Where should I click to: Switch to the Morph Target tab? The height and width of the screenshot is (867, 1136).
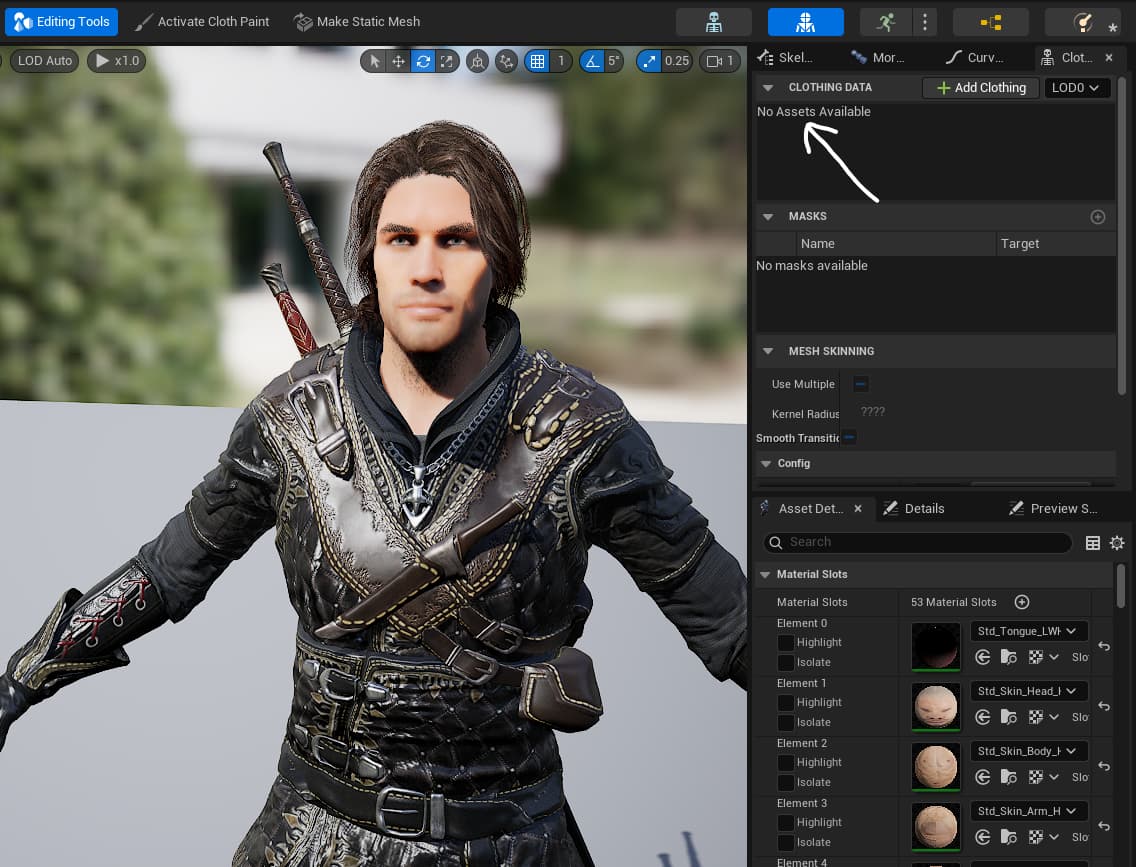[878, 57]
